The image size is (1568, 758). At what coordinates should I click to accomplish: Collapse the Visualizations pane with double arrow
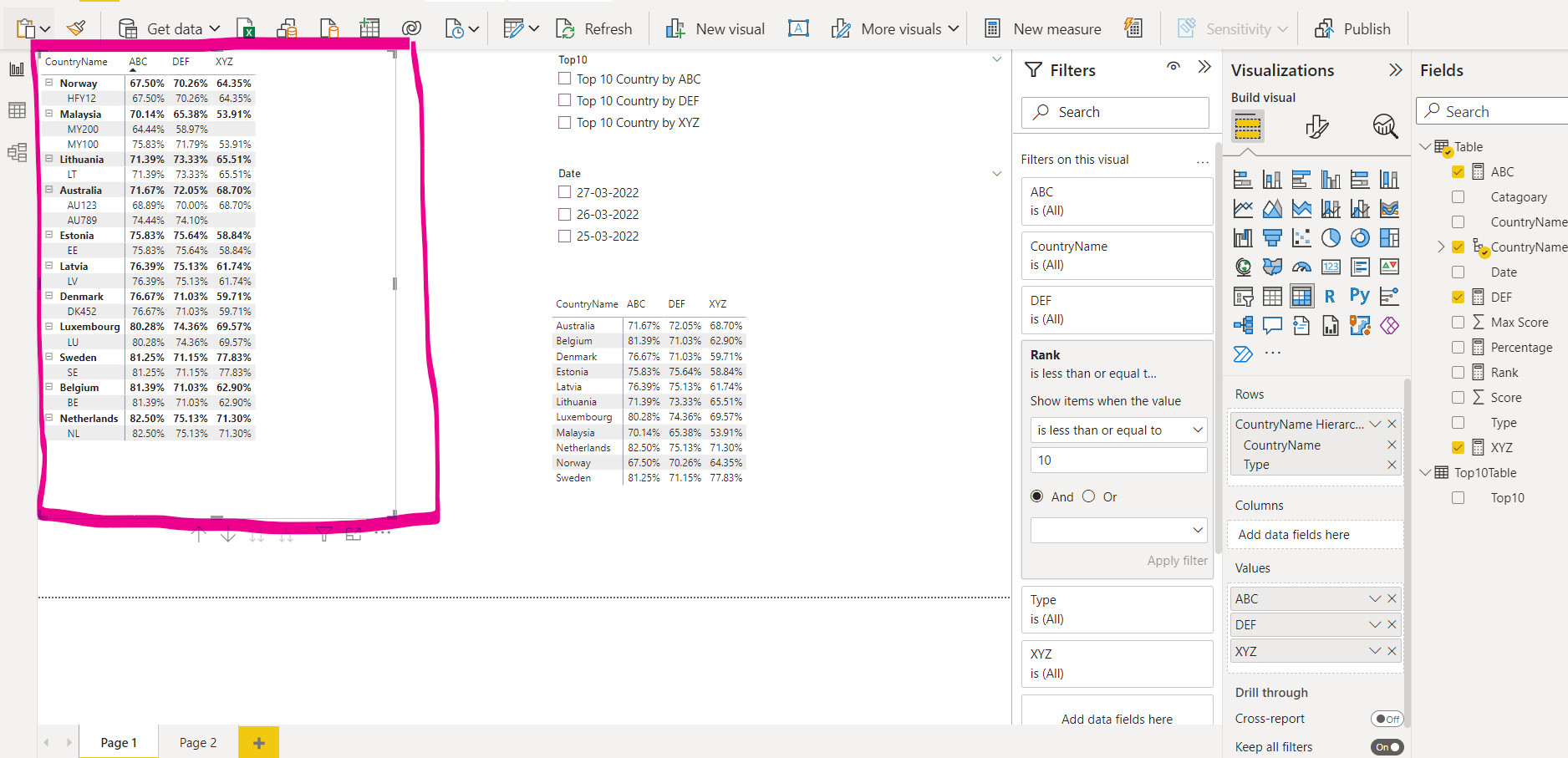(1395, 70)
